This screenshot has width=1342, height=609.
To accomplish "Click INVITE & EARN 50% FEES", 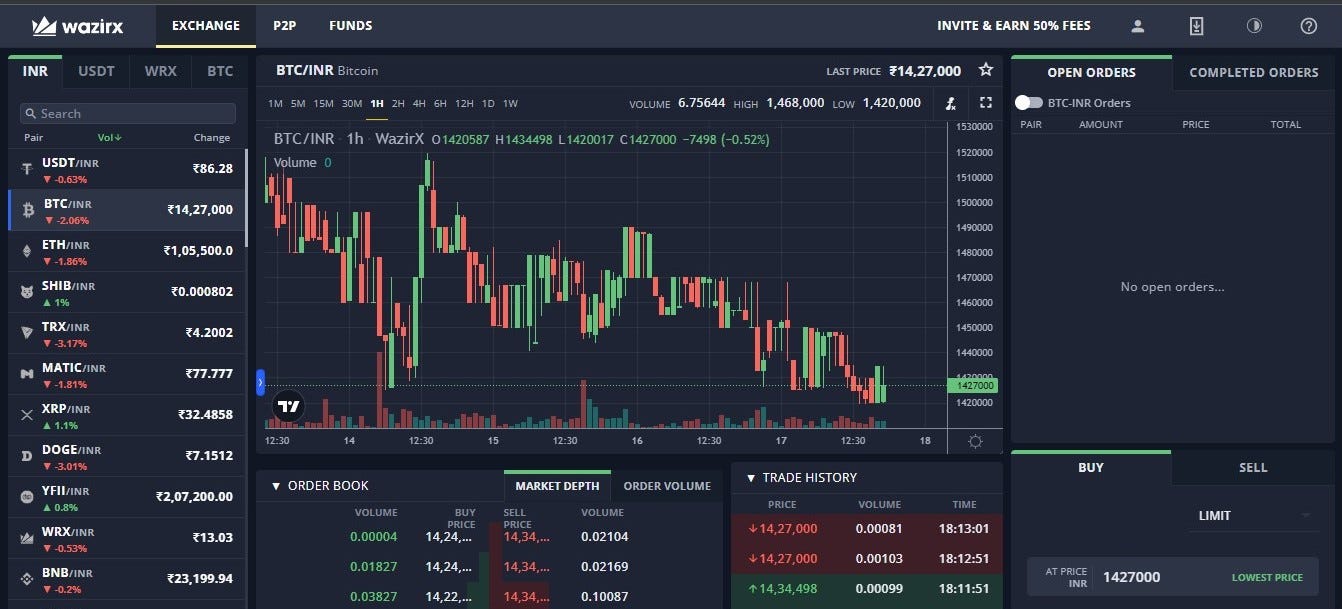I will (x=1014, y=25).
